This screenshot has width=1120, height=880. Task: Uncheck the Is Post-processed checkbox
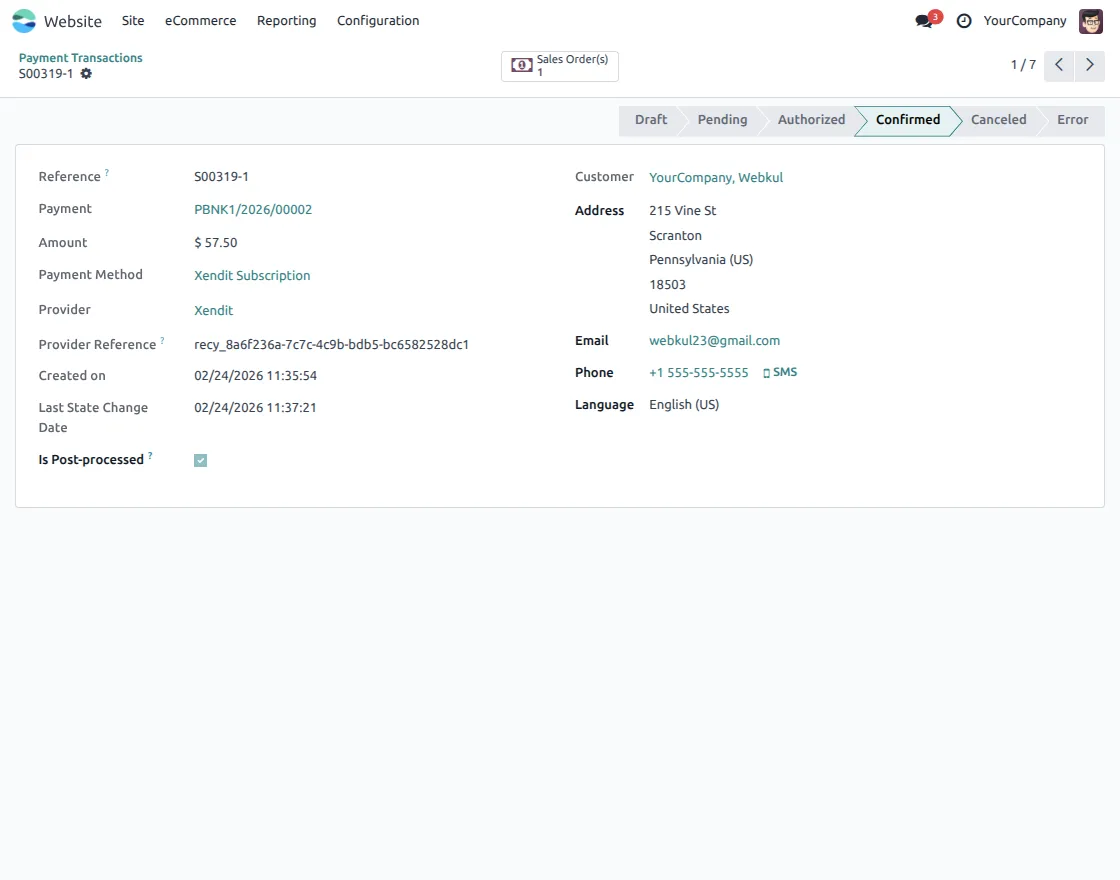pos(200,460)
